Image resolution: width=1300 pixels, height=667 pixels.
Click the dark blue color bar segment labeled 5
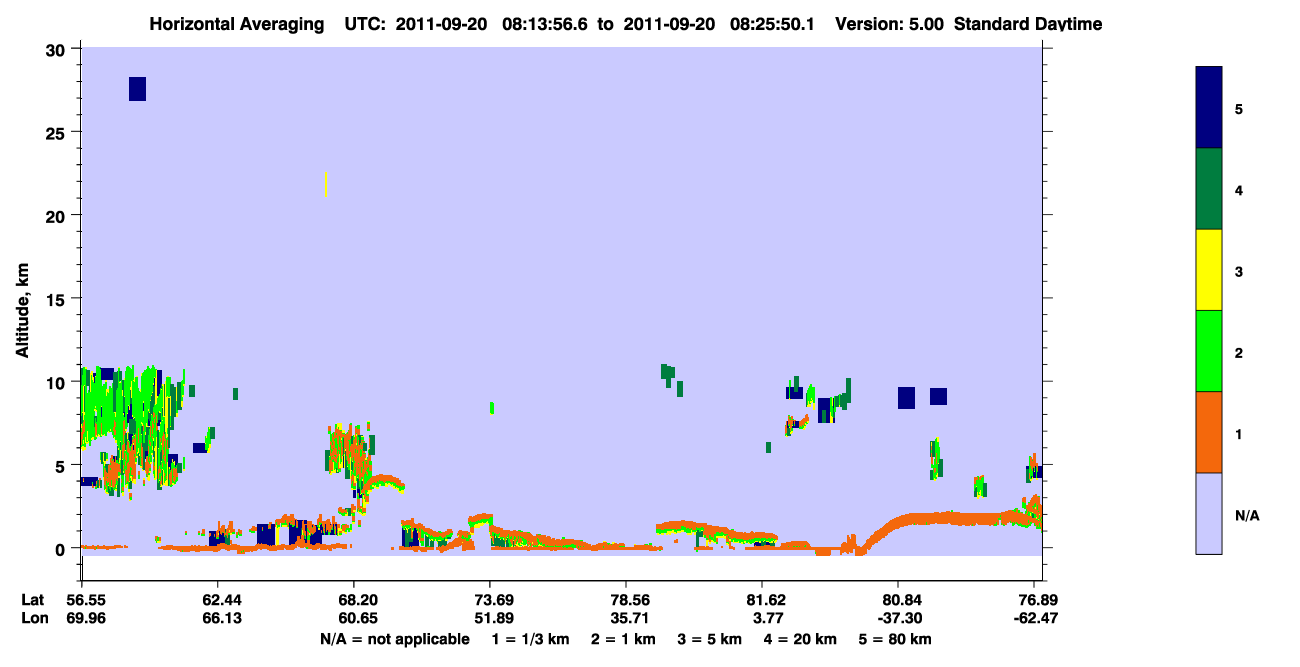[1209, 108]
